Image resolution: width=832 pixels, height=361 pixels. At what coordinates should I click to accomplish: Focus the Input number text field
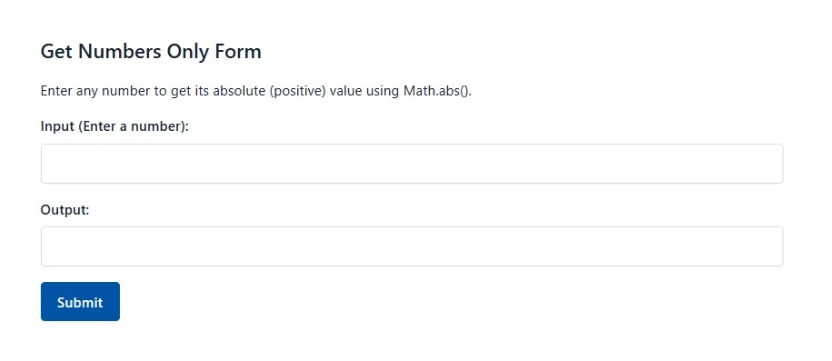(412, 164)
